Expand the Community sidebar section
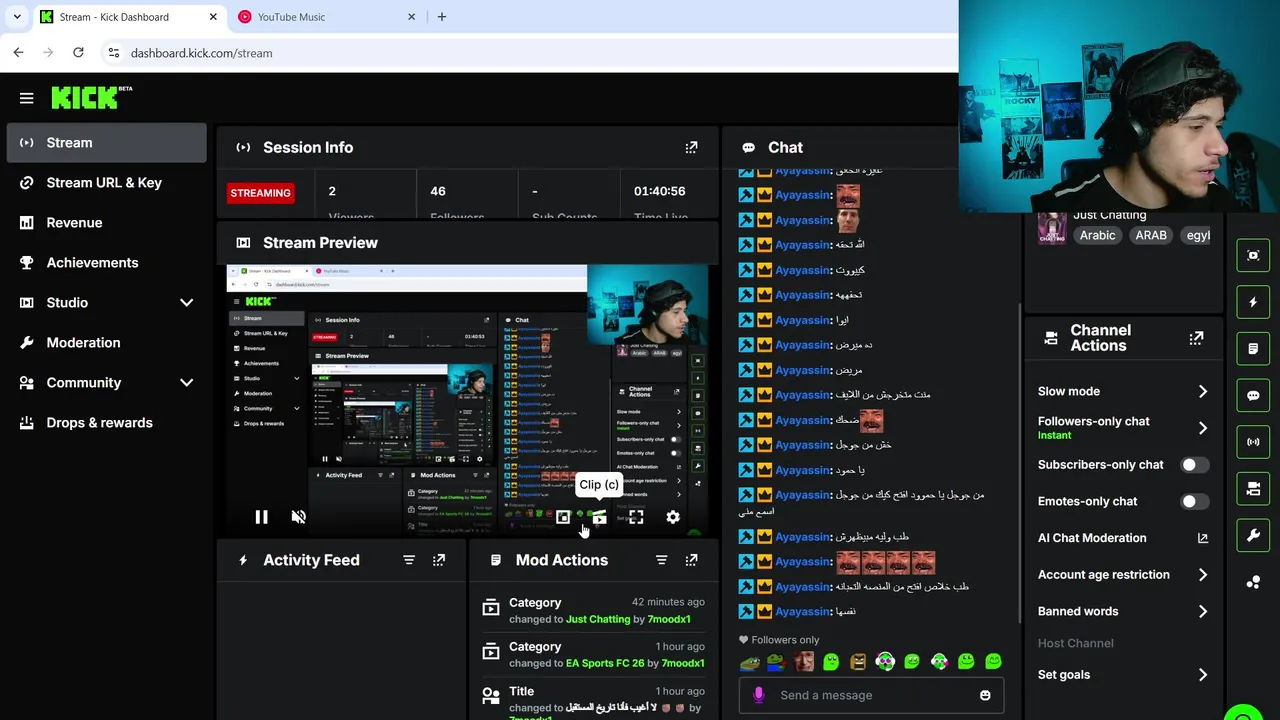1280x720 pixels. point(186,382)
